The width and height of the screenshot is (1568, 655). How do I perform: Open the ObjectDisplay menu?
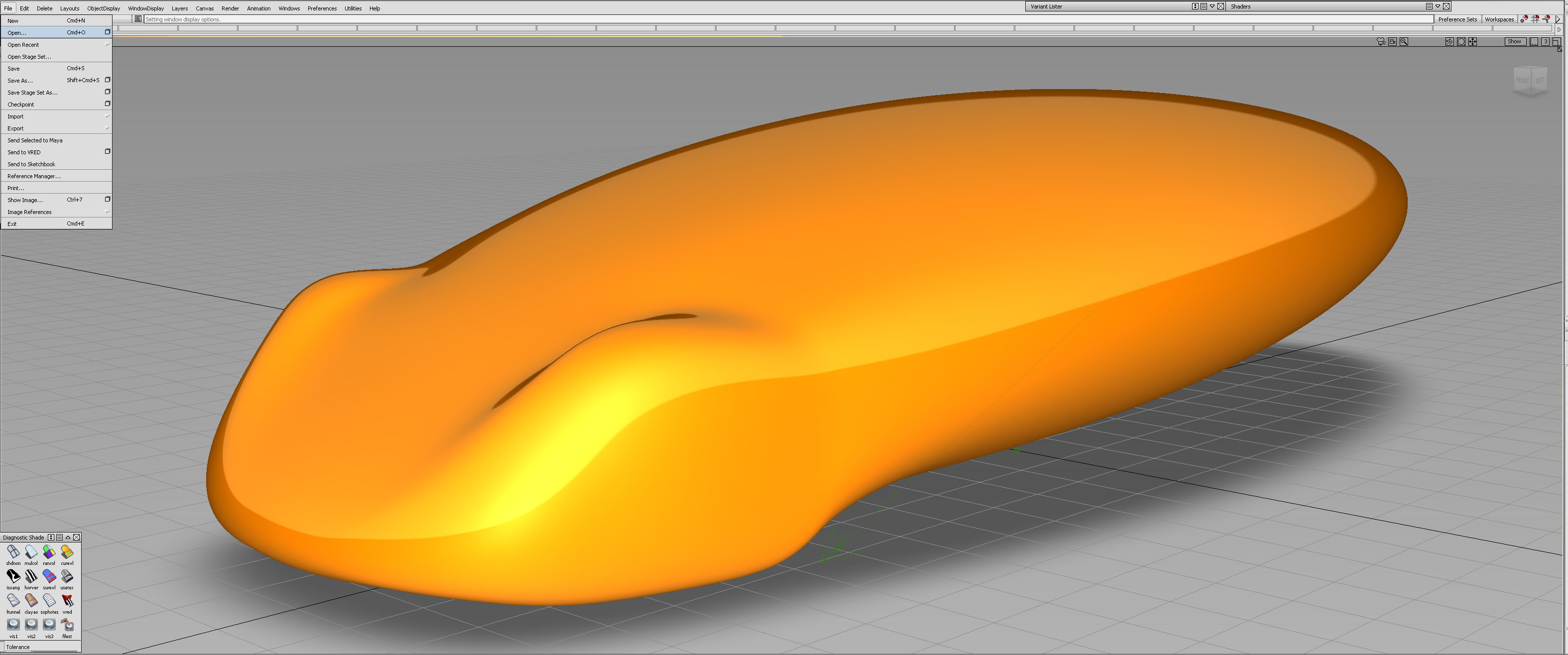[x=103, y=8]
